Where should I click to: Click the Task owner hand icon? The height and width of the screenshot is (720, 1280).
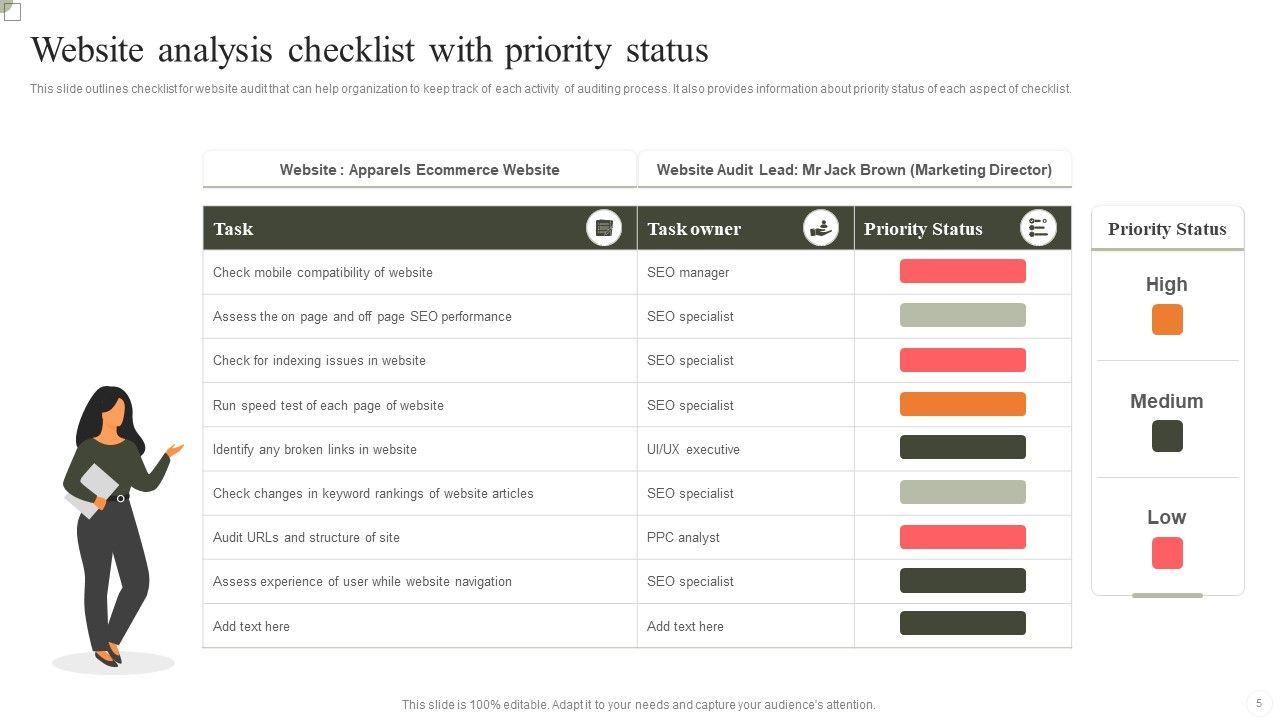click(821, 228)
